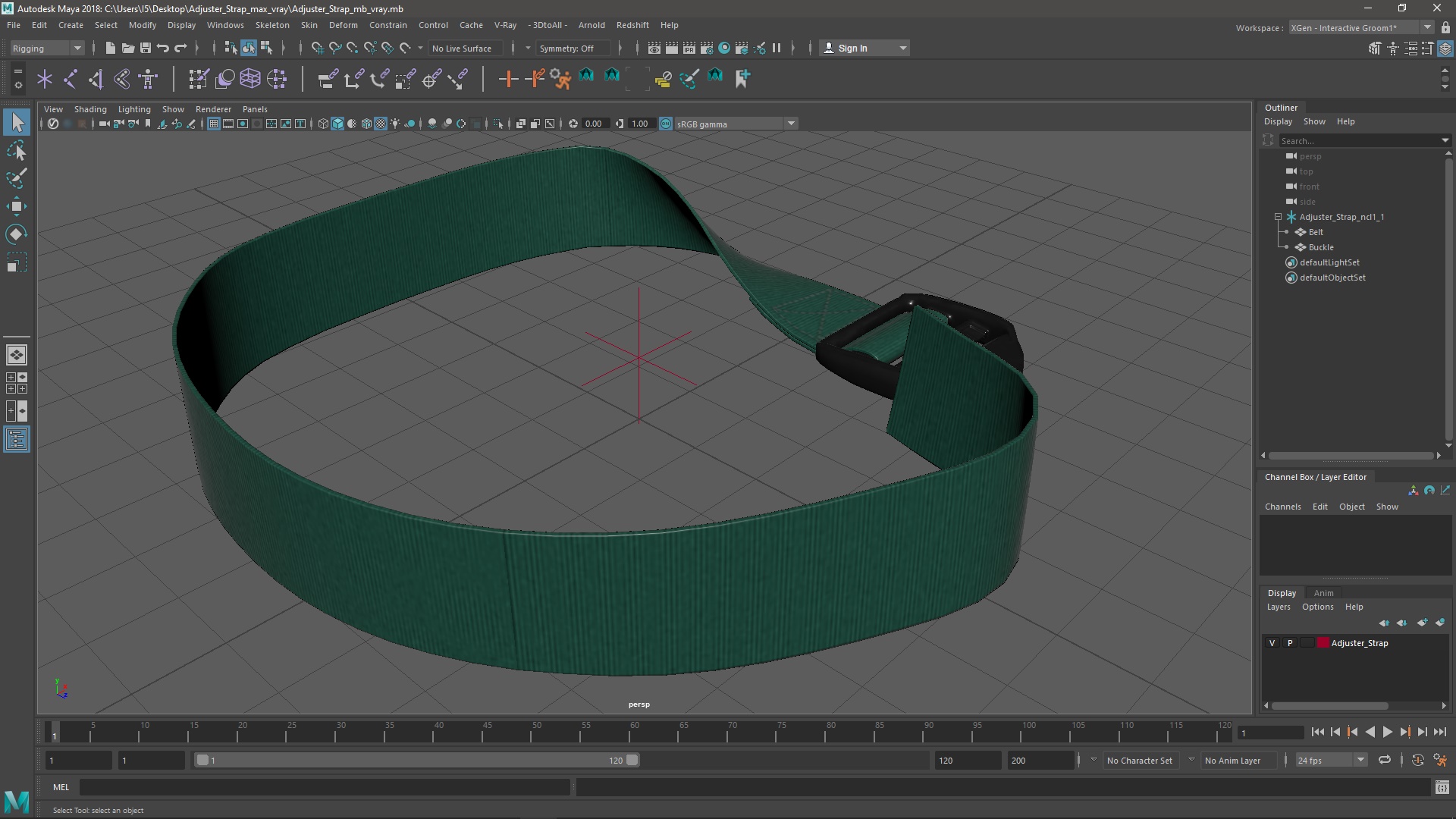Open the Skeleton menu
This screenshot has width=1456, height=819.
[x=272, y=25]
